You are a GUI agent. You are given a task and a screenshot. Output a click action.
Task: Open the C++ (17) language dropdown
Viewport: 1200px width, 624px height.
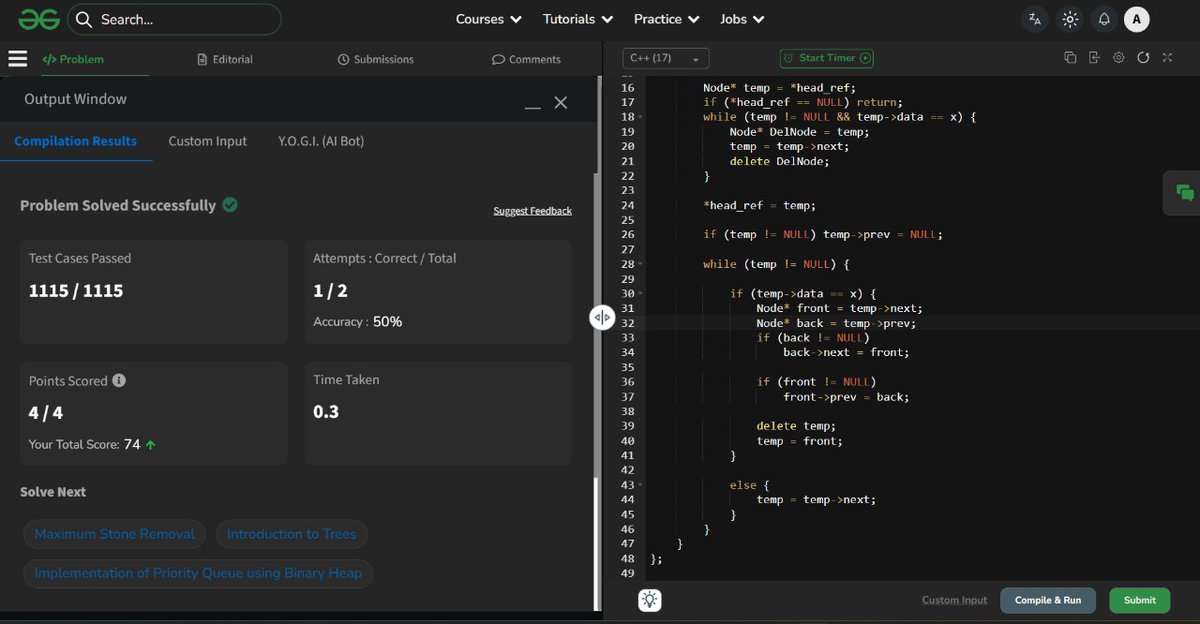(666, 59)
